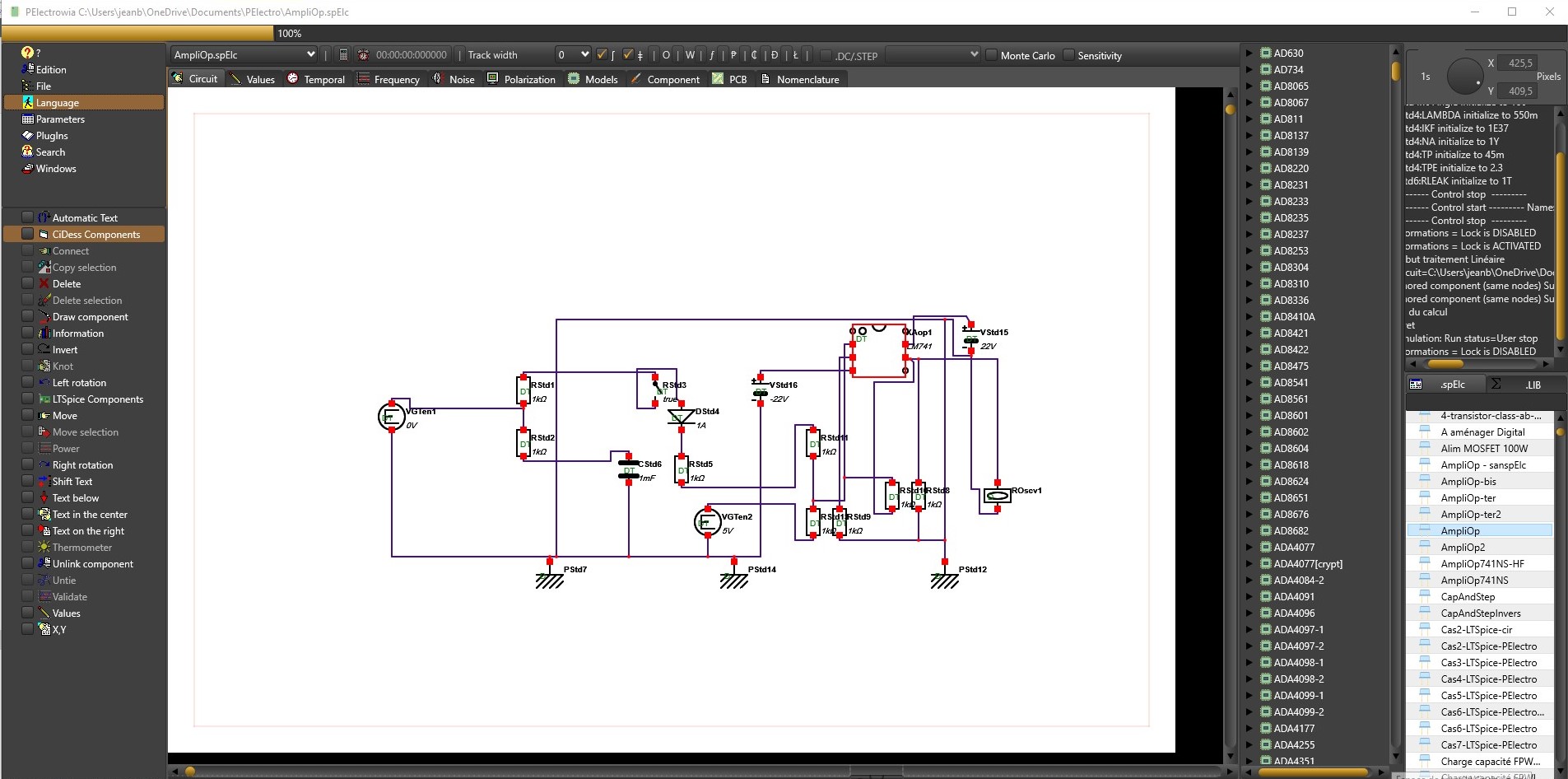Screen dimensions: 1568x779
Task: Click the AD8065 chip icon
Action: click(1266, 86)
